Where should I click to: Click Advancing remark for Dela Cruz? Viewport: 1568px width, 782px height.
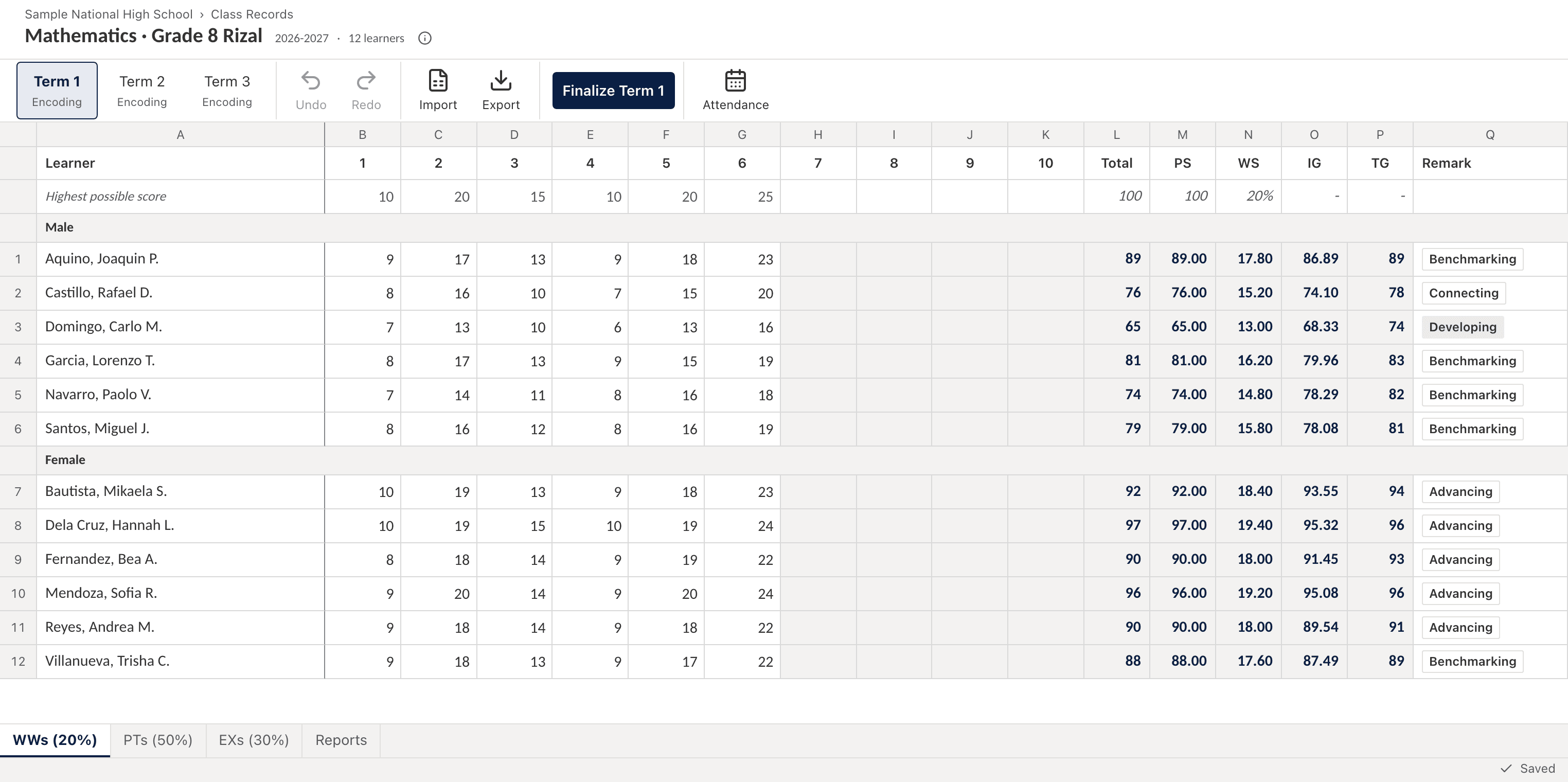(1460, 526)
